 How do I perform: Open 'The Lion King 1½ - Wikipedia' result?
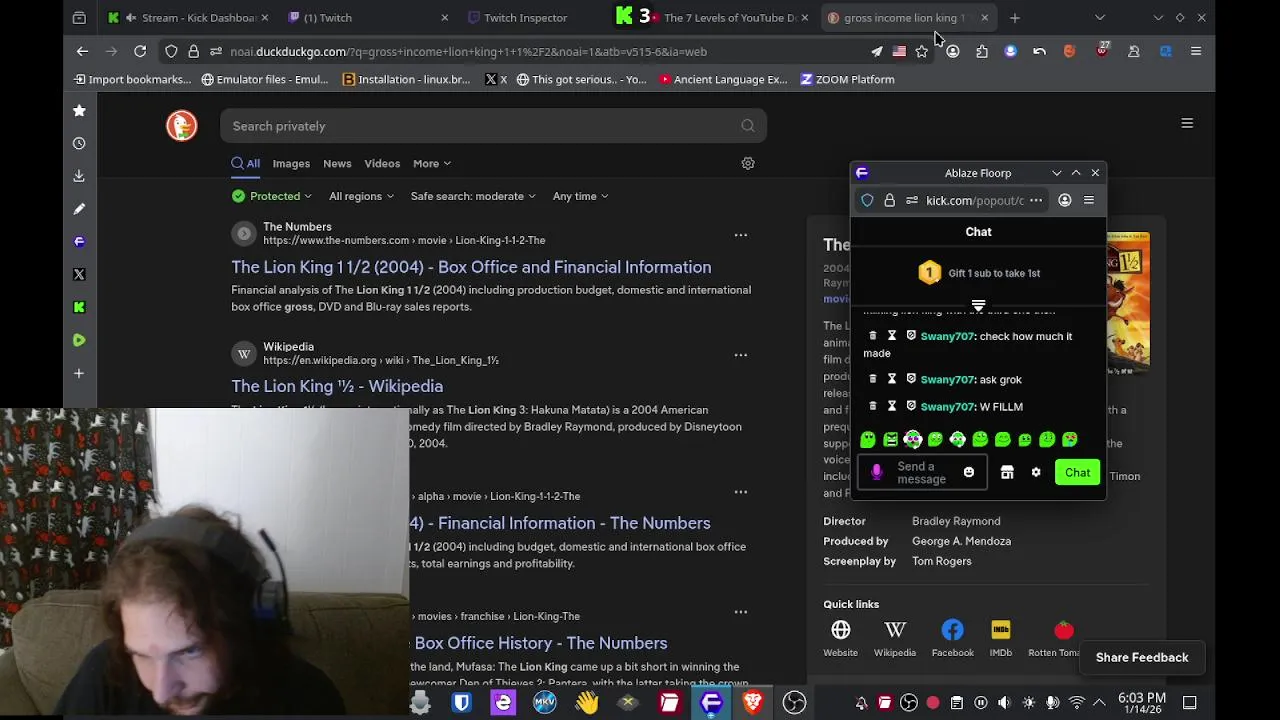coord(337,386)
